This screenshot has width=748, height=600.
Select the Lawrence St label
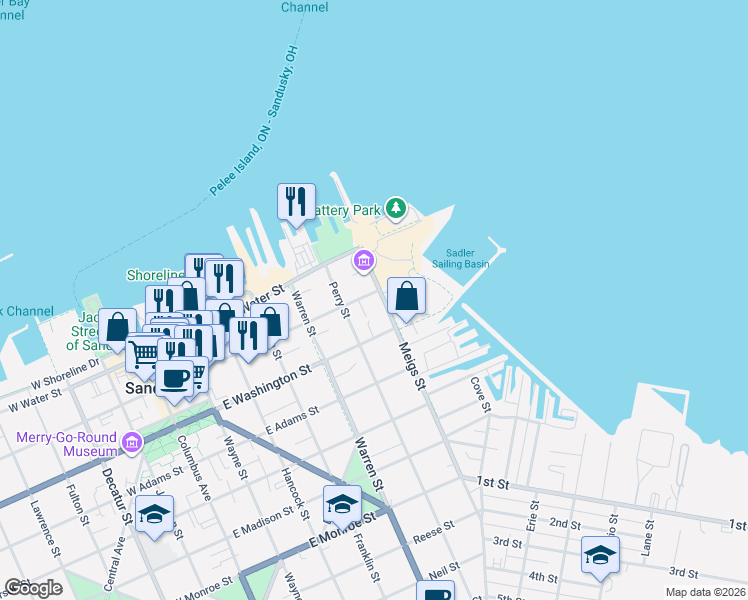45,528
